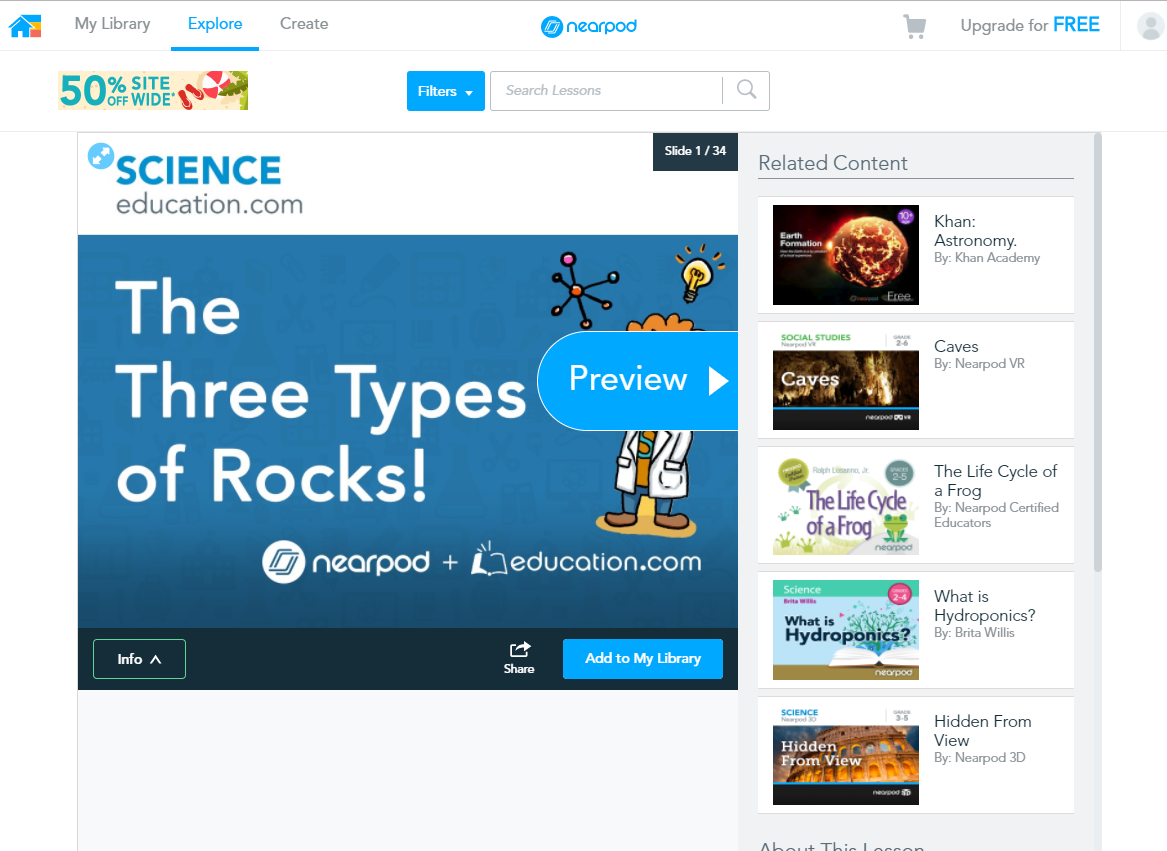Click the Search Lessons input field
This screenshot has height=851, width=1167.
606,91
